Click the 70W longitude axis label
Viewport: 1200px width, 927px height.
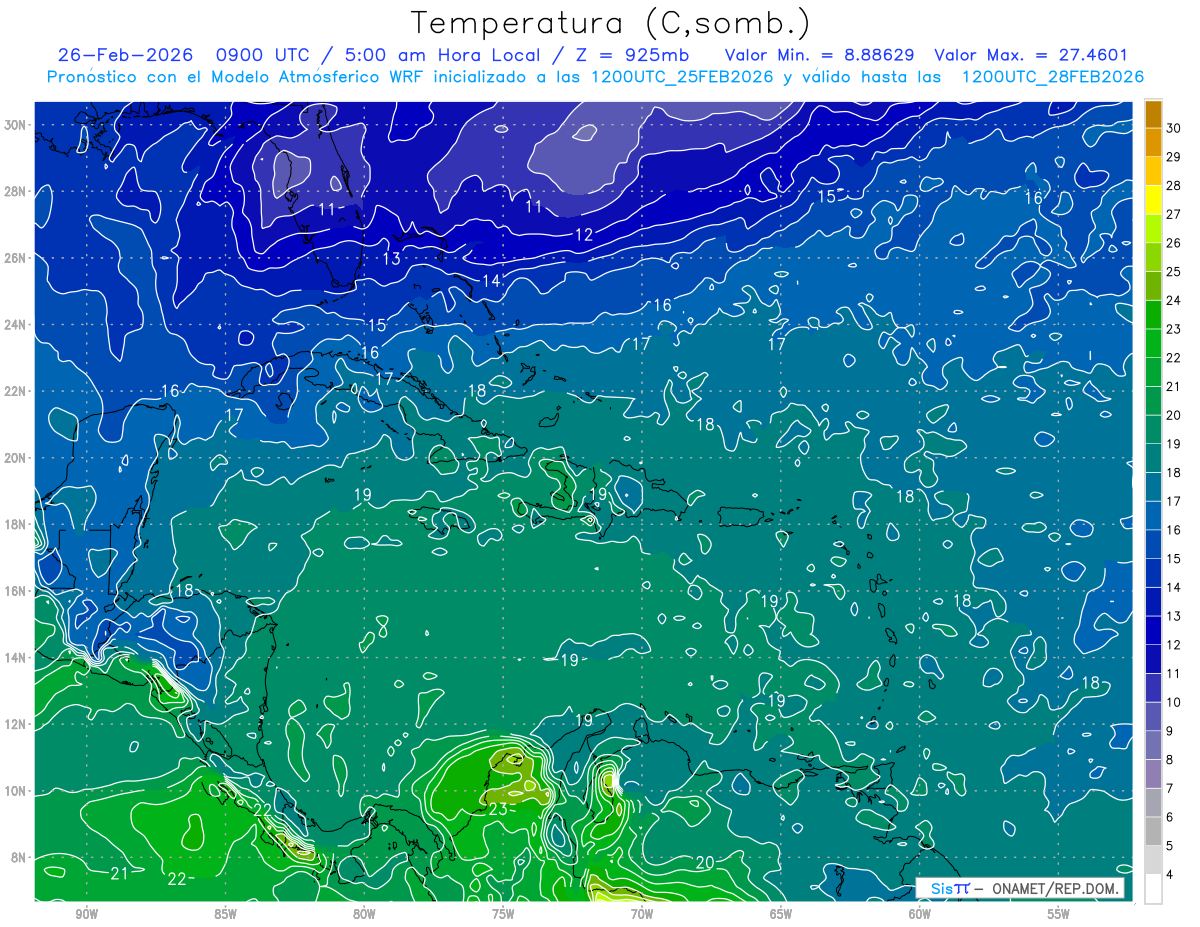coord(642,913)
